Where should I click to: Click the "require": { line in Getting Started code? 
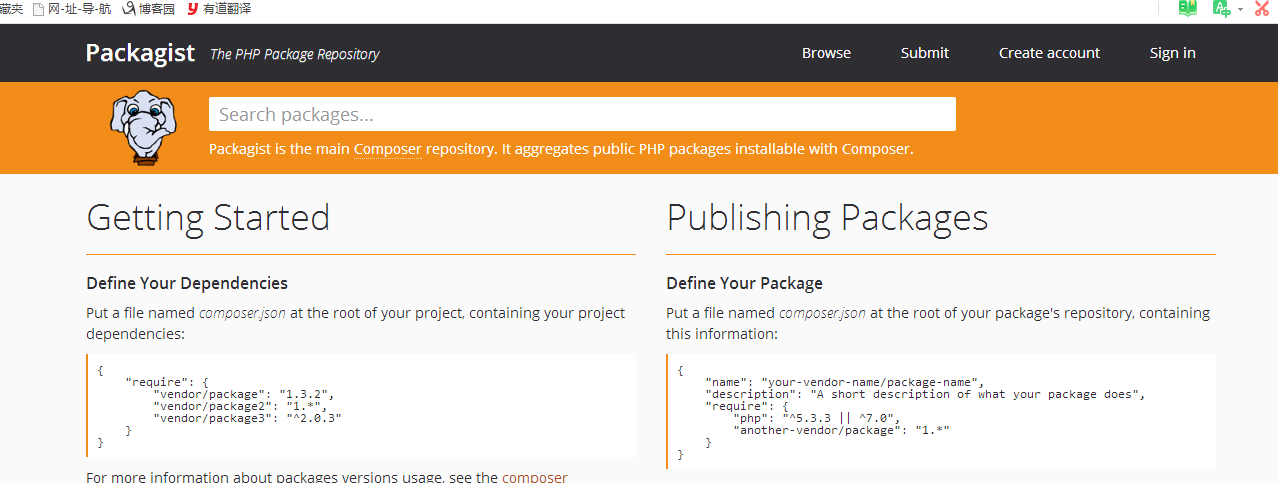pyautogui.click(x=165, y=382)
